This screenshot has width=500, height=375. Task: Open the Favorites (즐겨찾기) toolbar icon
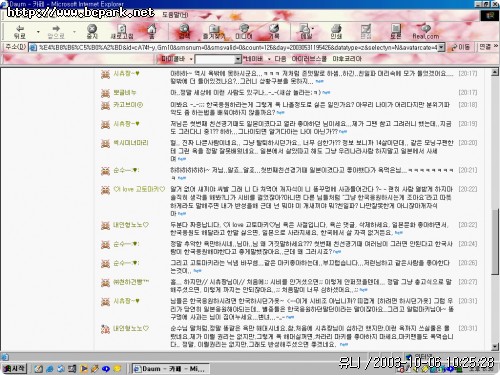(x=214, y=32)
